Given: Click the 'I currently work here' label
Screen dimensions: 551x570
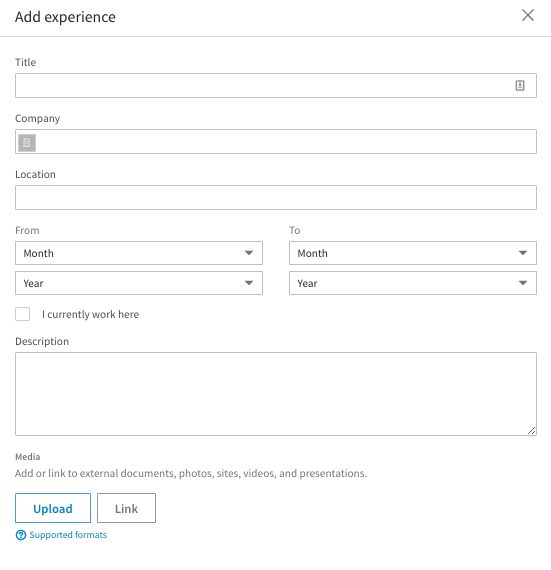Looking at the screenshot, I should pyautogui.click(x=90, y=314).
